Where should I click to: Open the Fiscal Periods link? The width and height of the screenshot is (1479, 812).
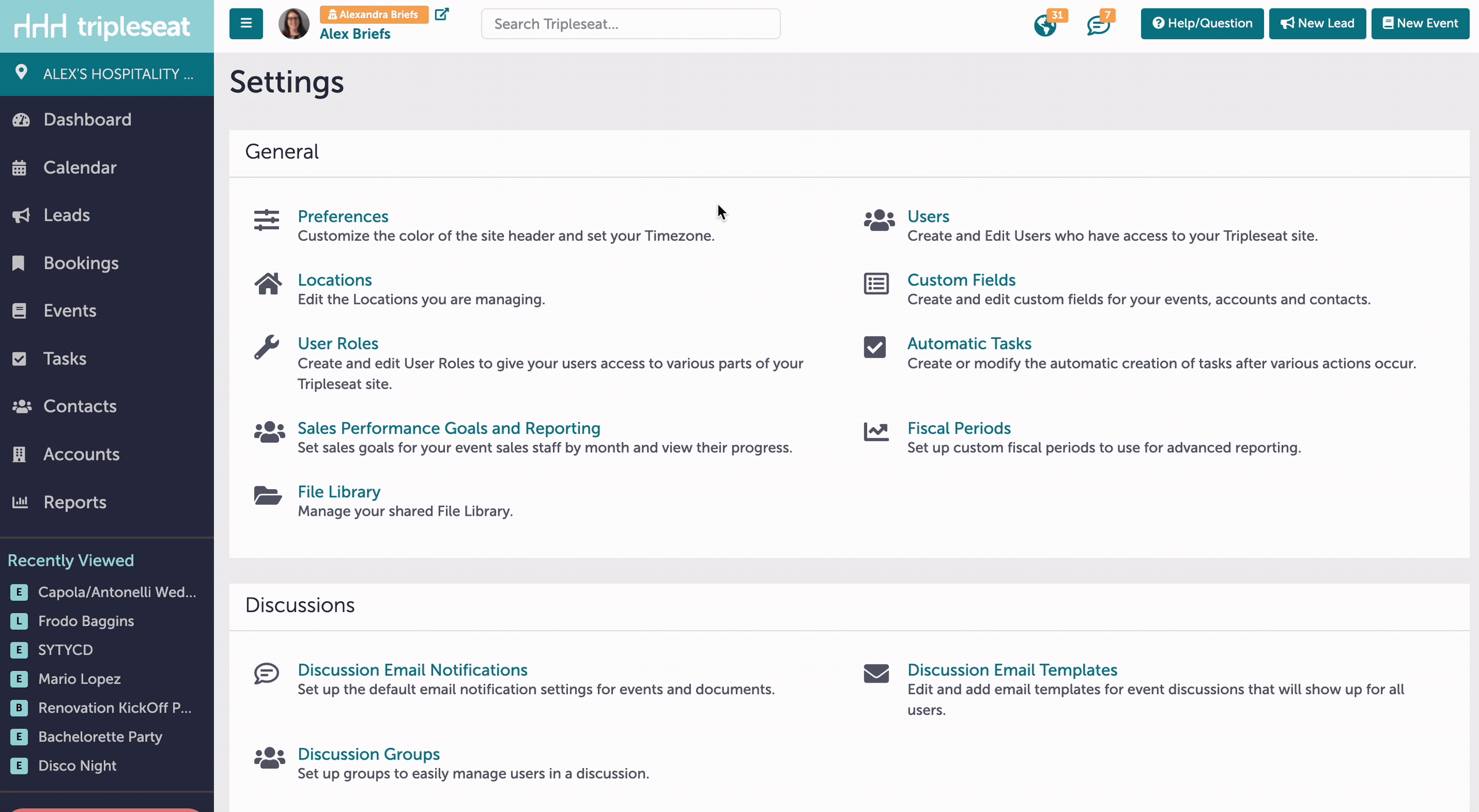click(x=959, y=428)
